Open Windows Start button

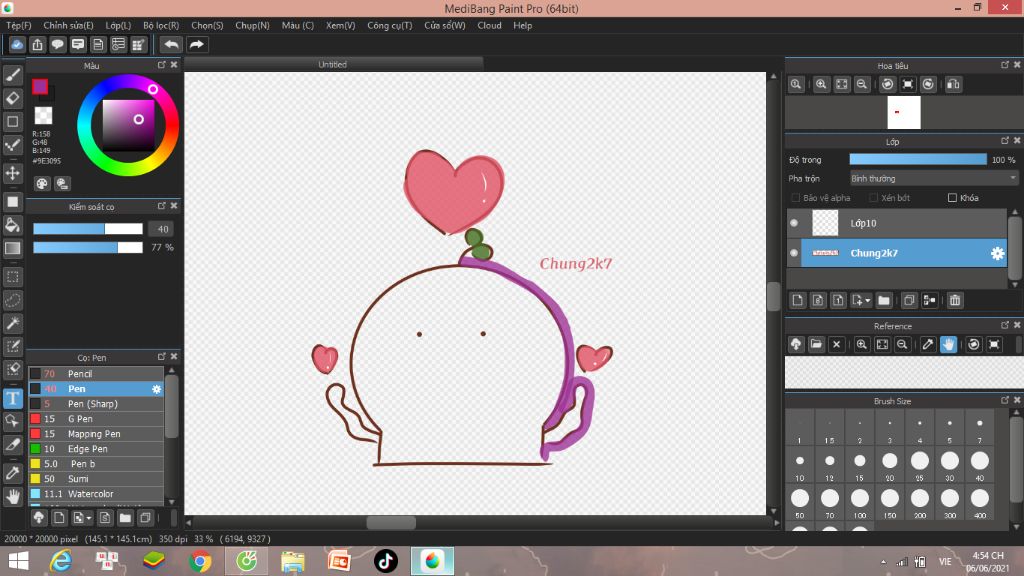point(18,561)
